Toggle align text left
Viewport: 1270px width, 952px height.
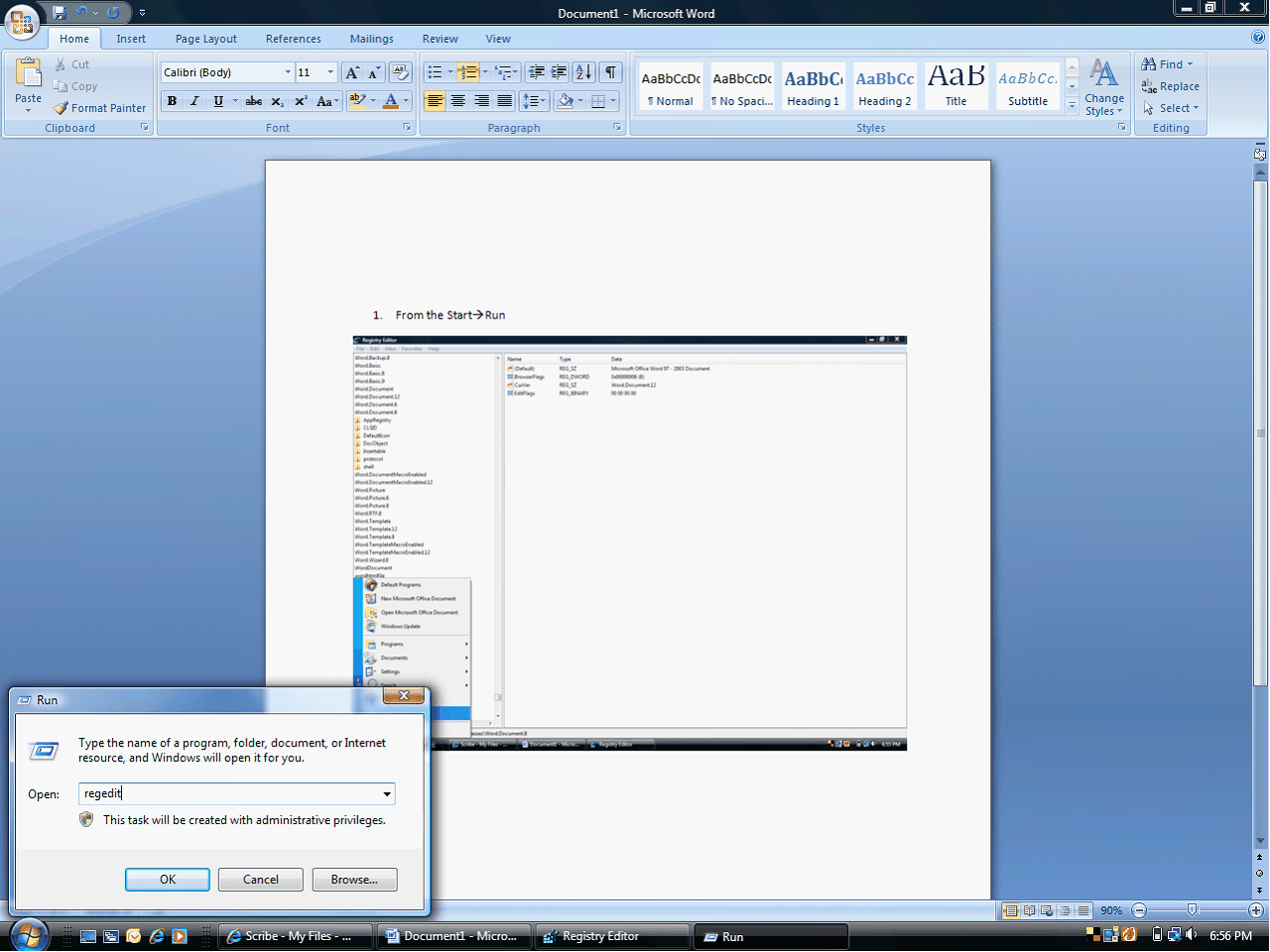click(435, 101)
